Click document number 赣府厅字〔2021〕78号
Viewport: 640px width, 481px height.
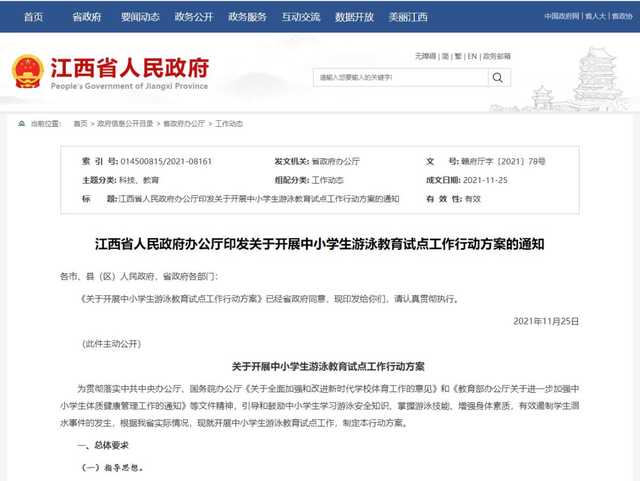(503, 161)
